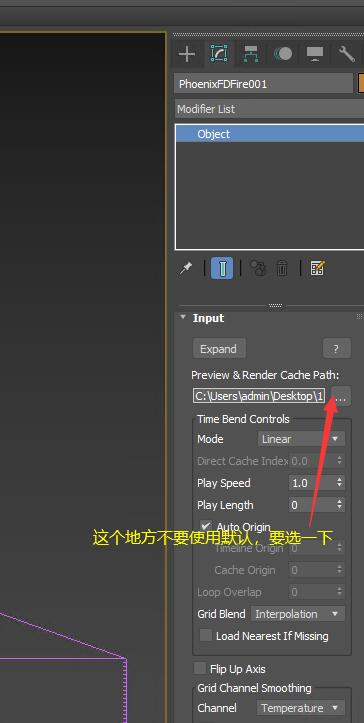Enable the Flip Up Axis checkbox
Image resolution: width=364 pixels, height=723 pixels.
[x=200, y=668]
